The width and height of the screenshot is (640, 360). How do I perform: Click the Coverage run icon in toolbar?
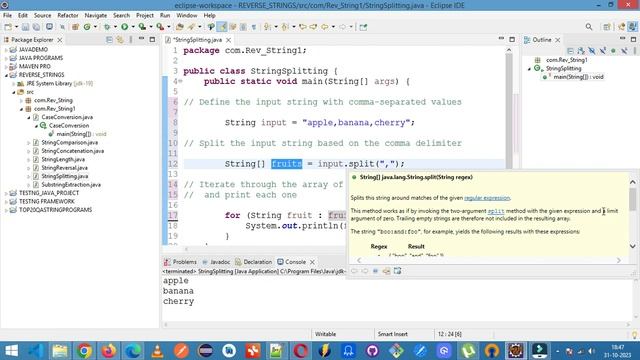[142, 27]
